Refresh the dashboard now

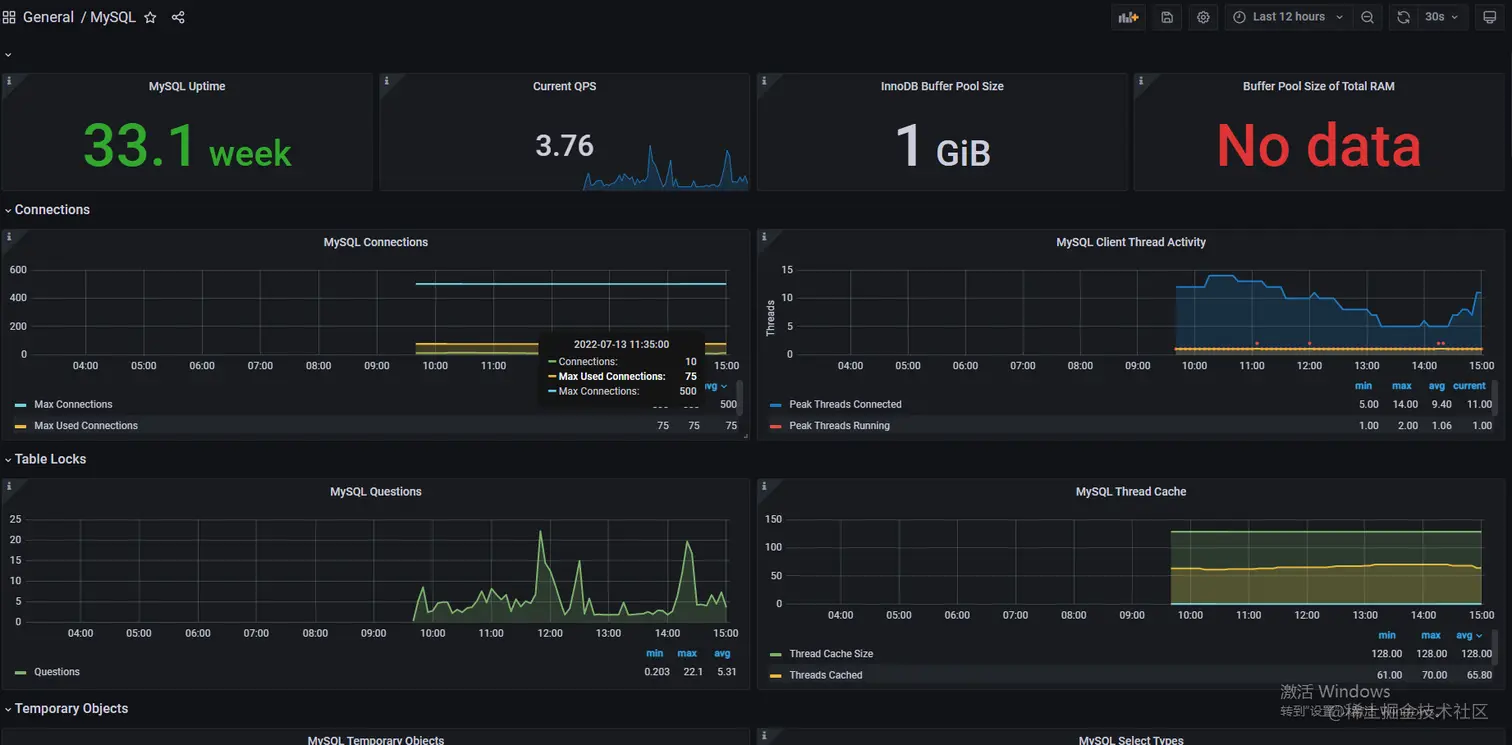pyautogui.click(x=1404, y=17)
